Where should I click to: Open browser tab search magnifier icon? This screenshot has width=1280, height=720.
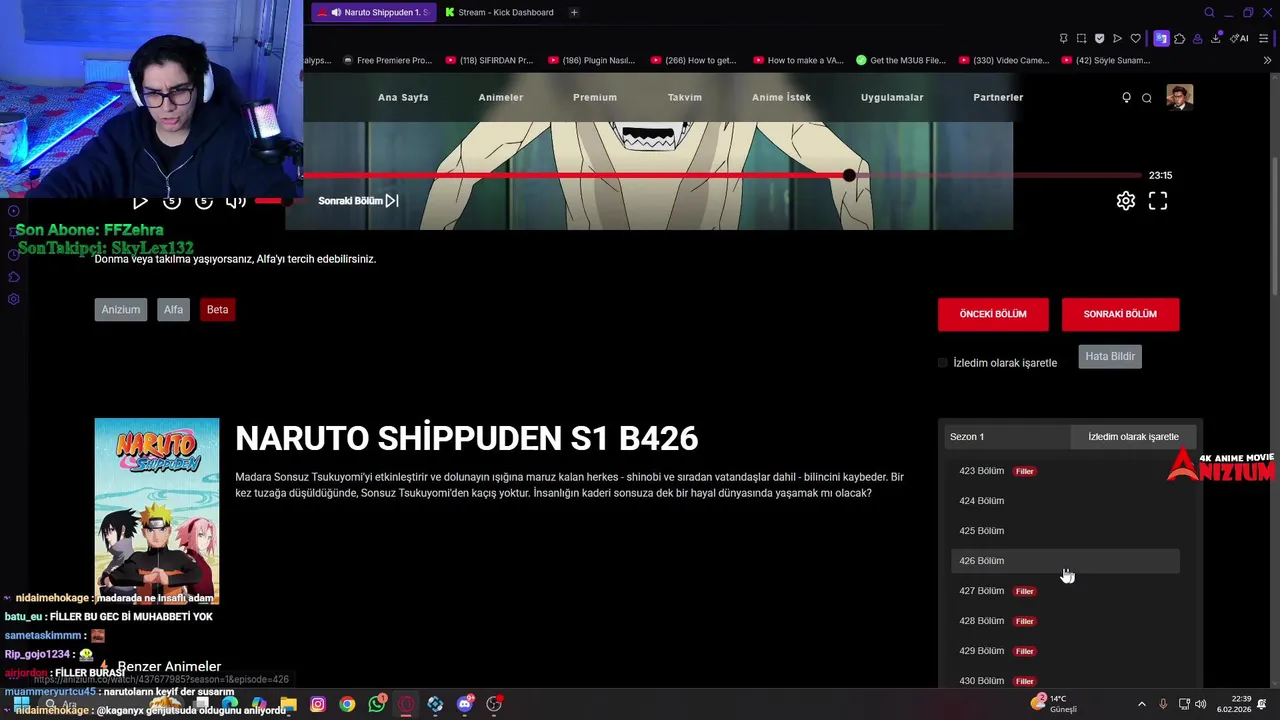click(x=1209, y=12)
